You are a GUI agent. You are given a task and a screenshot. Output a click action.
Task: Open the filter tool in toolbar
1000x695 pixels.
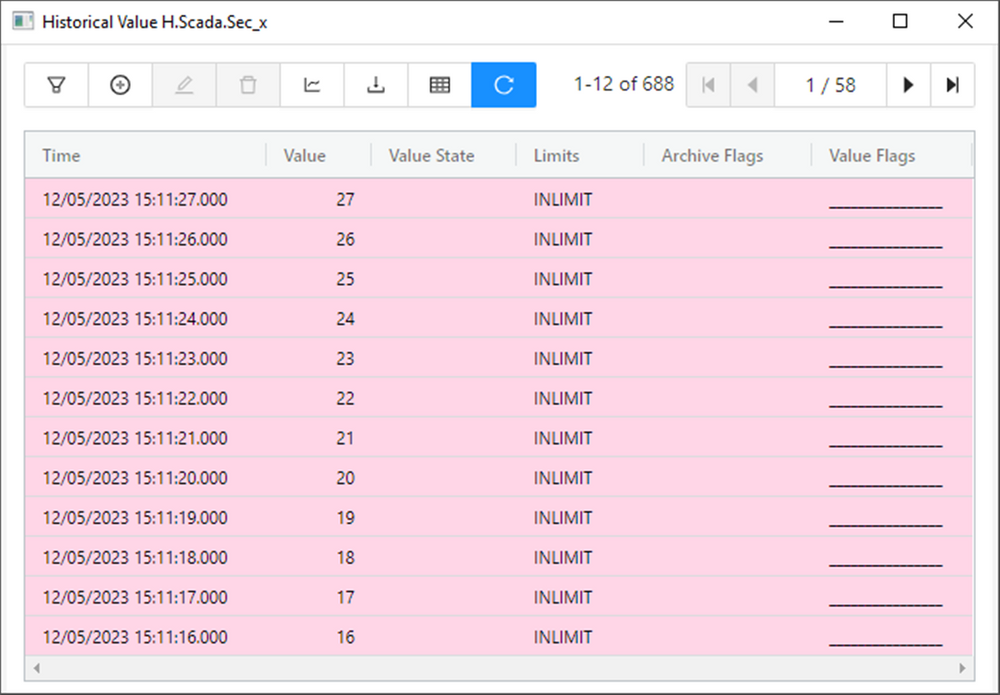tap(56, 85)
